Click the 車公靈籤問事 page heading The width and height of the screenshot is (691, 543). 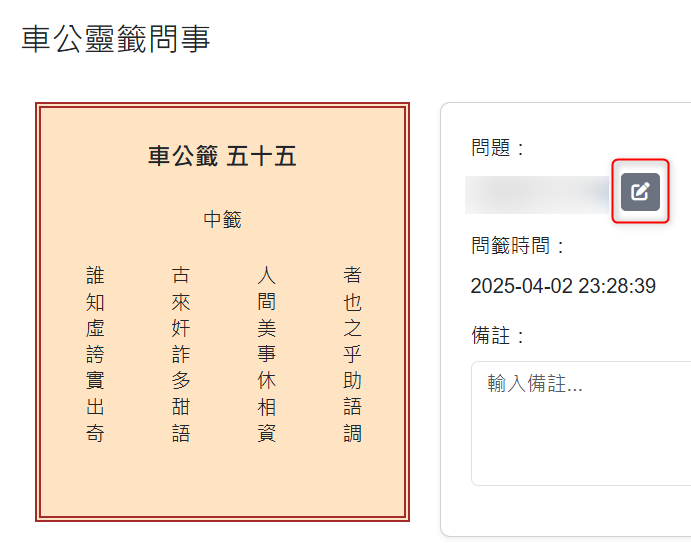click(x=116, y=39)
